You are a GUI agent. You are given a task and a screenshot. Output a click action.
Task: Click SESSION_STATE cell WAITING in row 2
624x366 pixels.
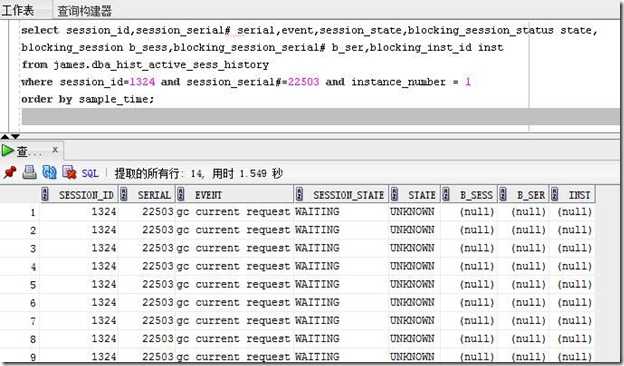(x=341, y=230)
